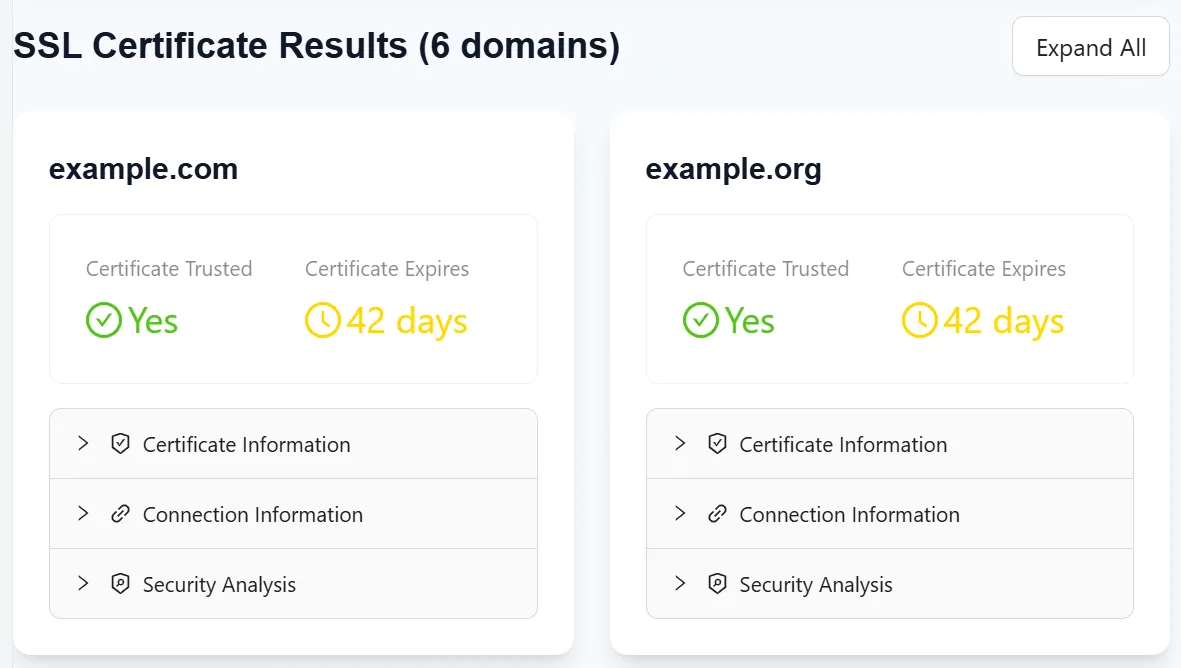Expand Connection Information for example.org
This screenshot has height=668, width=1181.
coord(849,514)
